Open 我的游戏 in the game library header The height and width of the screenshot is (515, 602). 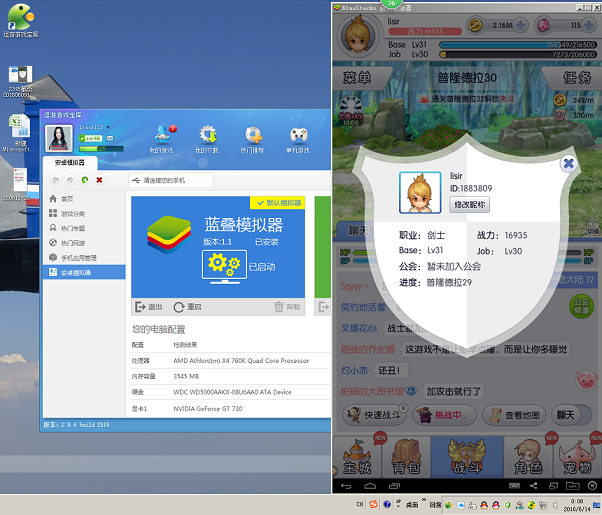pos(163,139)
